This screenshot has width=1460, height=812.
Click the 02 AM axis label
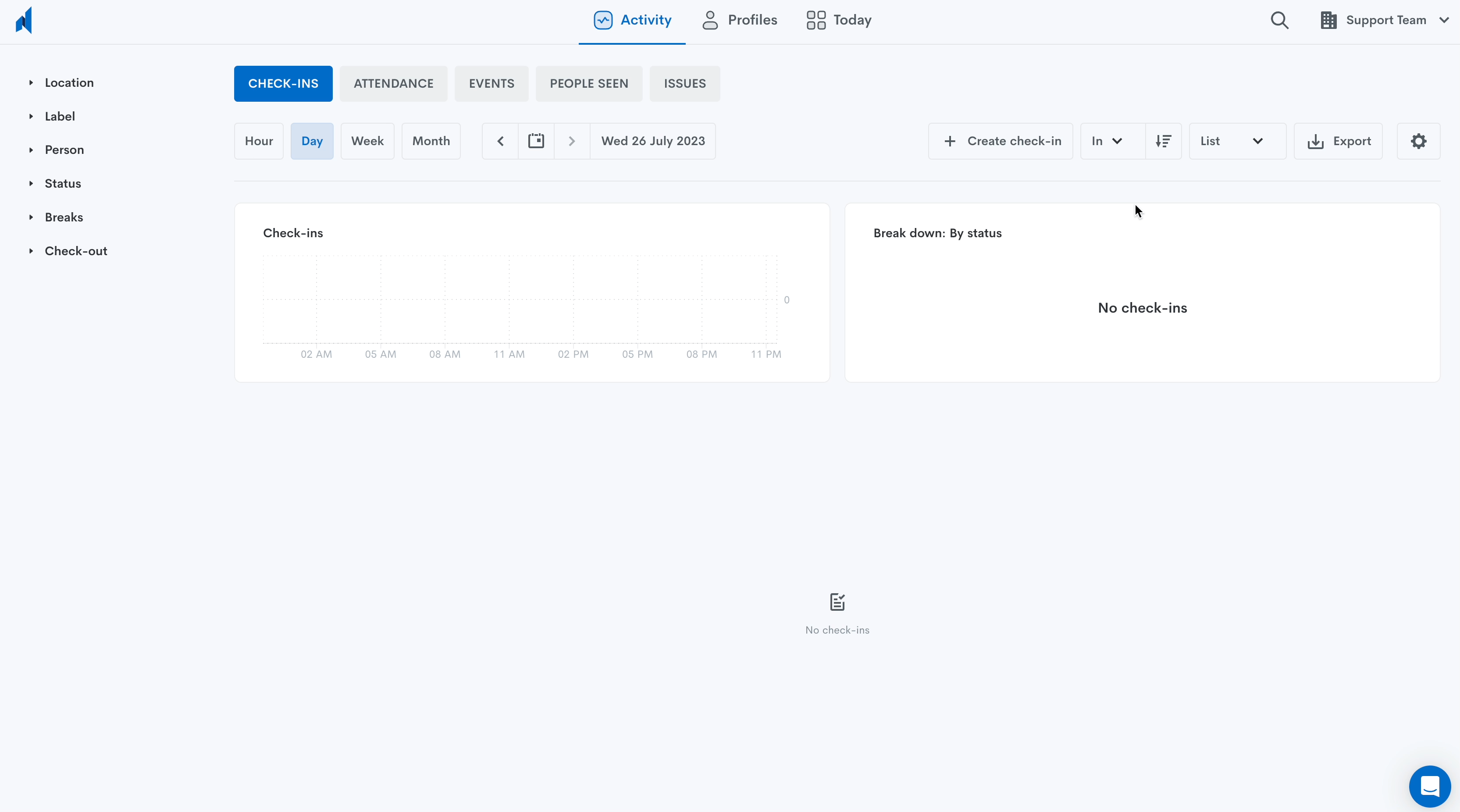pyautogui.click(x=316, y=354)
